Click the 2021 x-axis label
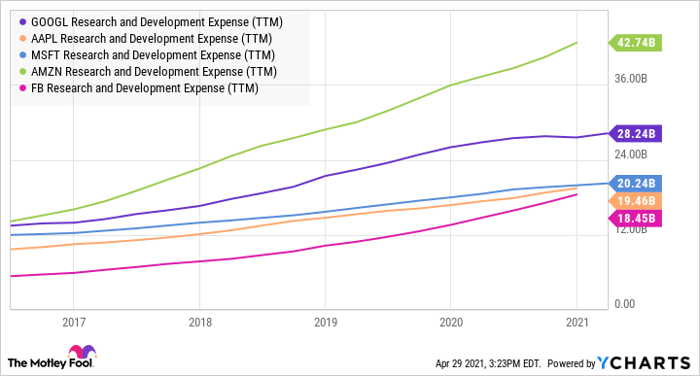This screenshot has width=700, height=376. (577, 322)
